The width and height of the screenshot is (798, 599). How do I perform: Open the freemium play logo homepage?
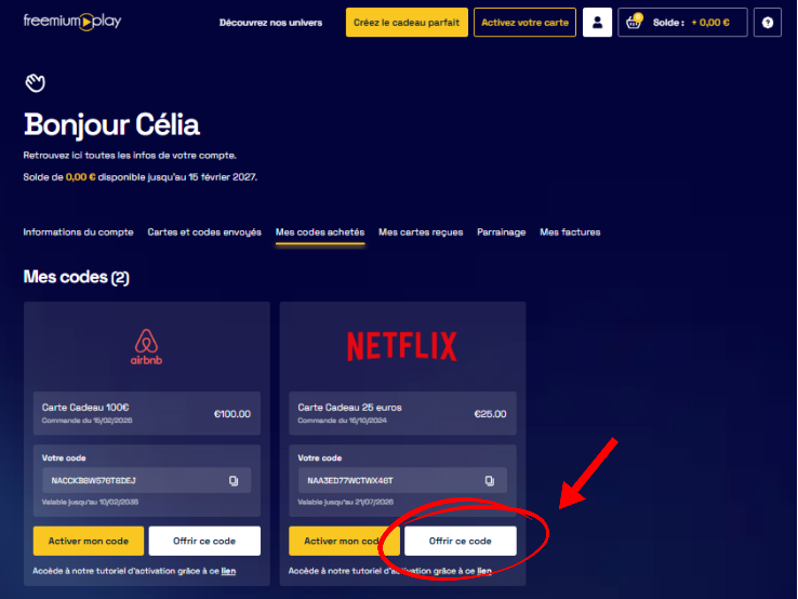click(72, 21)
